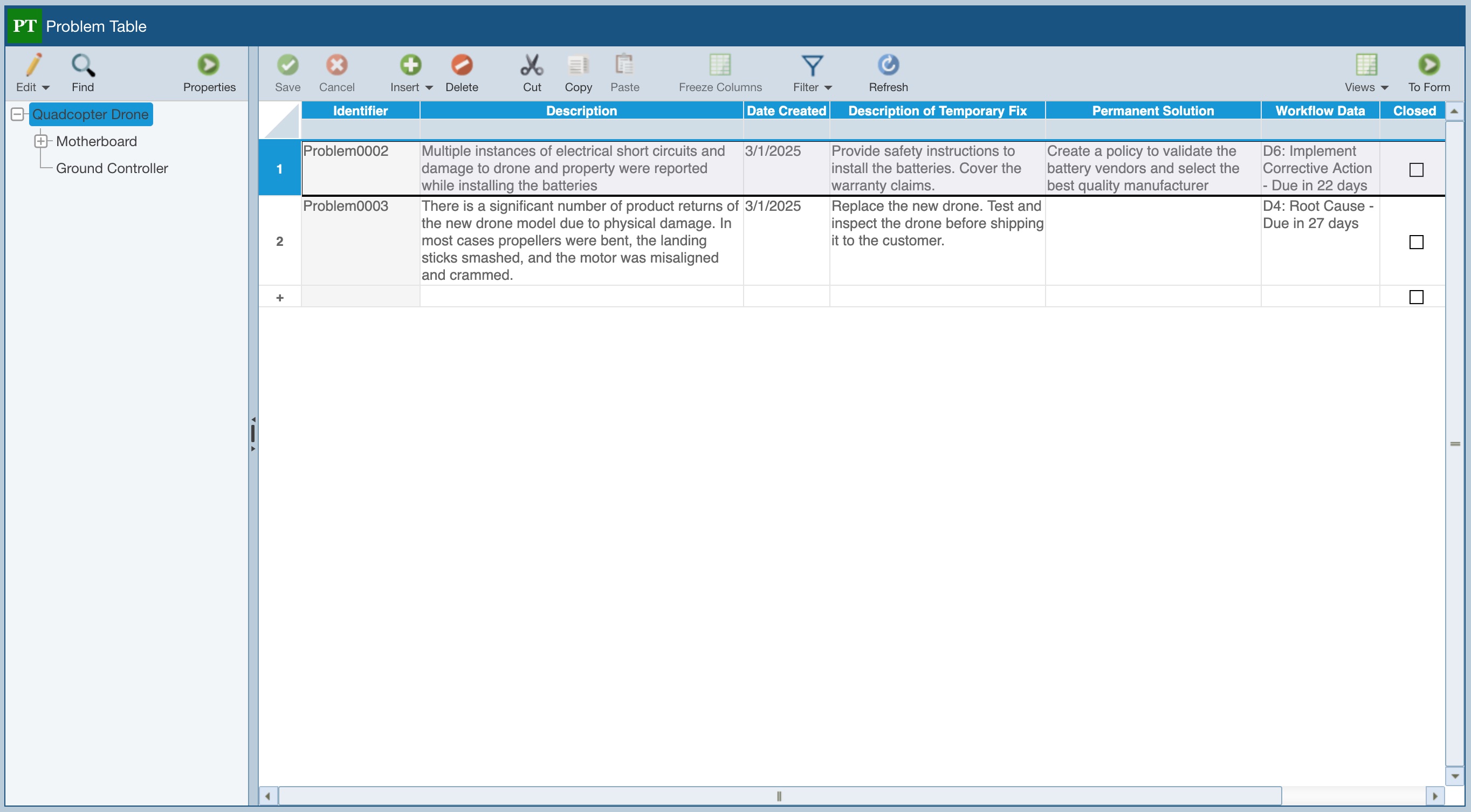Image resolution: width=1471 pixels, height=812 pixels.
Task: Click 'Create a policy to validate' cell
Action: tap(1153, 168)
